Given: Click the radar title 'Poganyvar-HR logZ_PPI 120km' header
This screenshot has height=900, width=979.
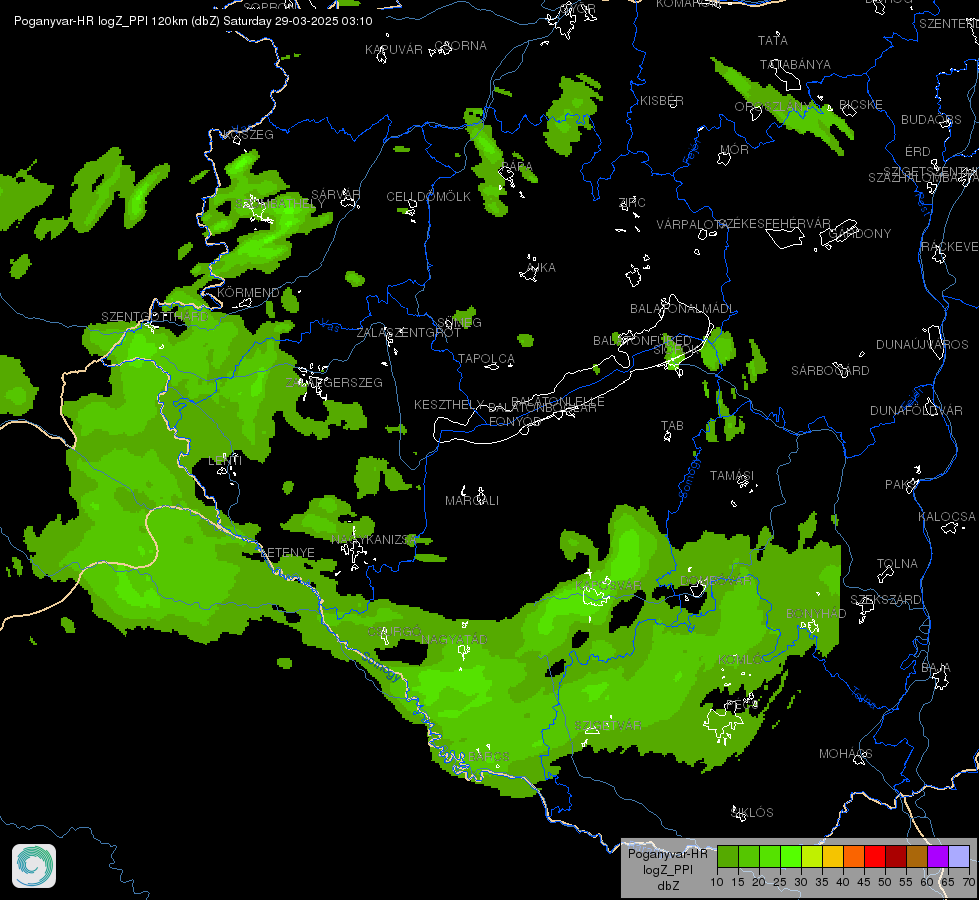Looking at the screenshot, I should tap(193, 21).
